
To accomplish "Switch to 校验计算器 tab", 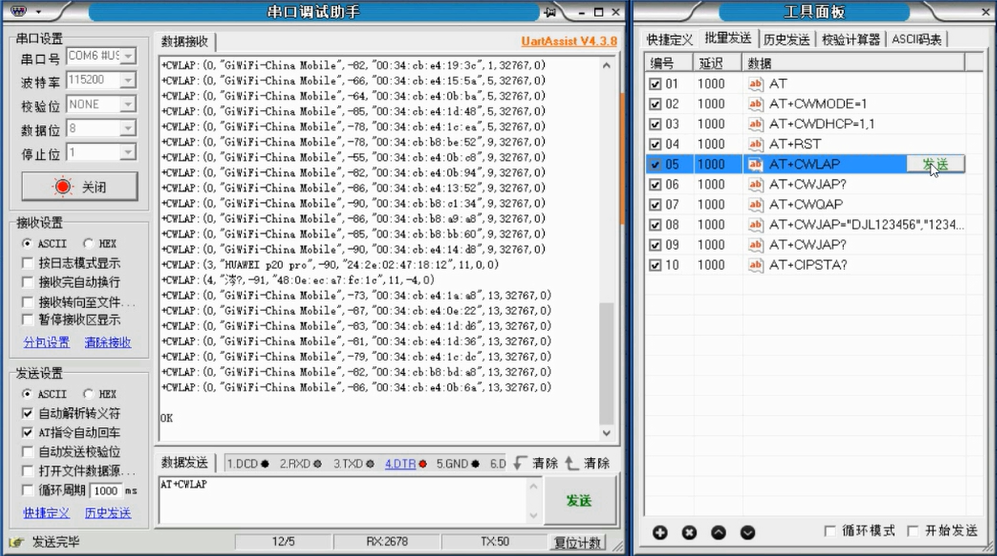I will point(851,39).
